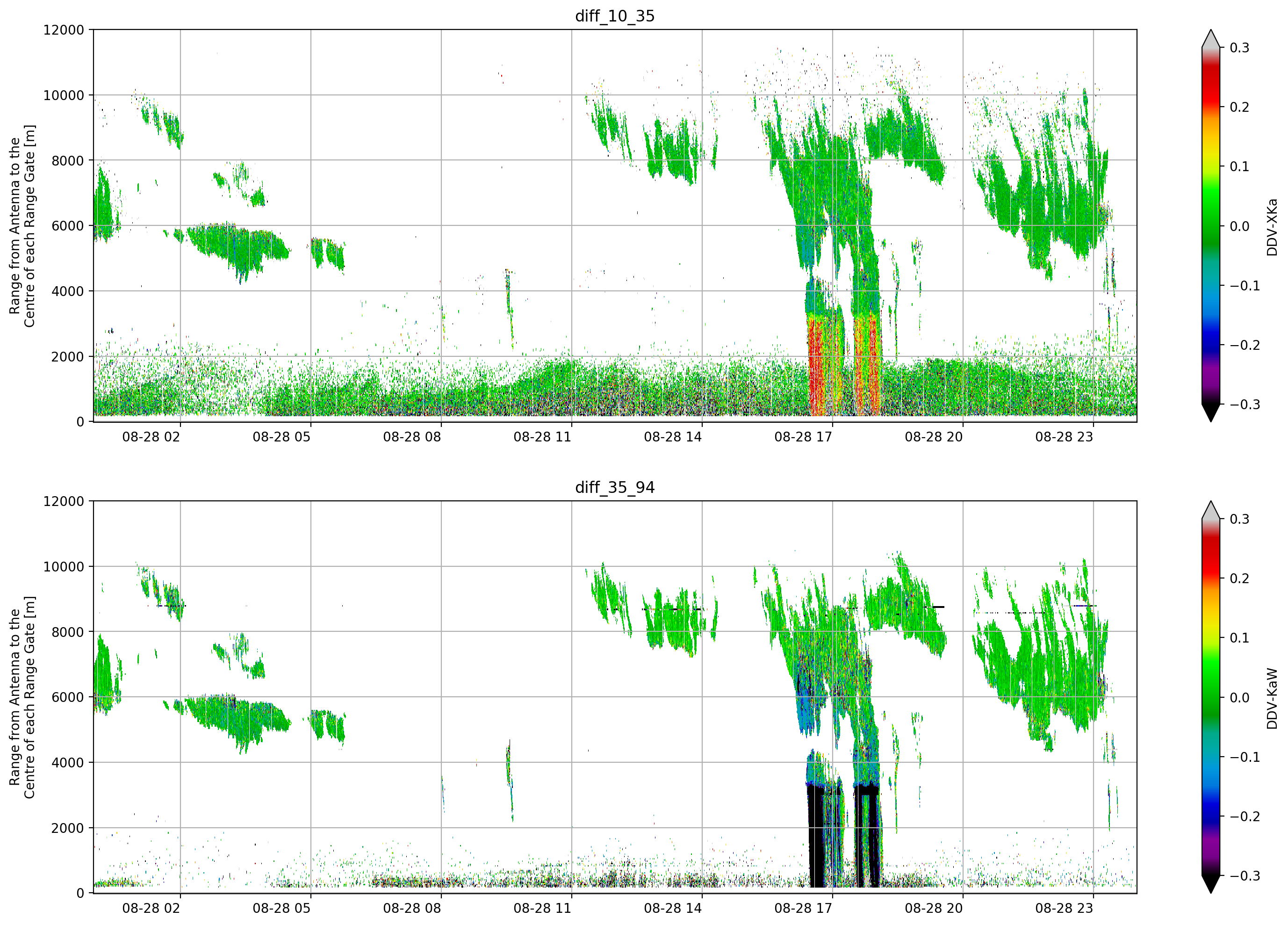Viewport: 1288px width, 925px height.
Task: Click the "12000" y-tick in the diff_10_35 plot
Action: [64, 30]
